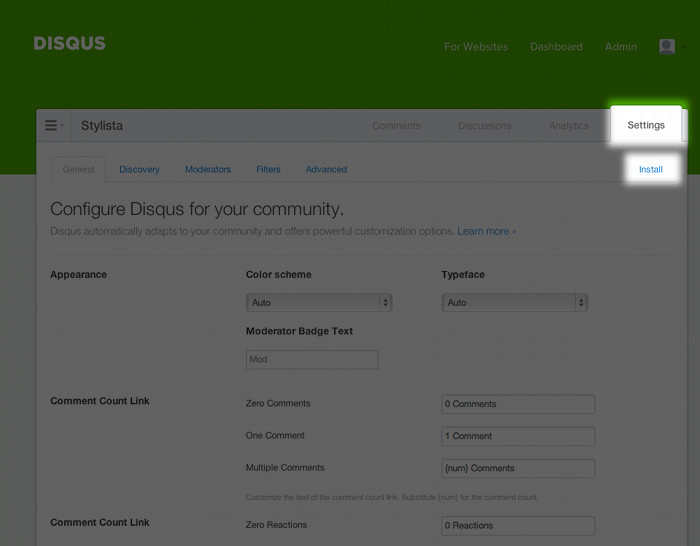
Task: Click the DISQUS logo
Action: pos(70,43)
